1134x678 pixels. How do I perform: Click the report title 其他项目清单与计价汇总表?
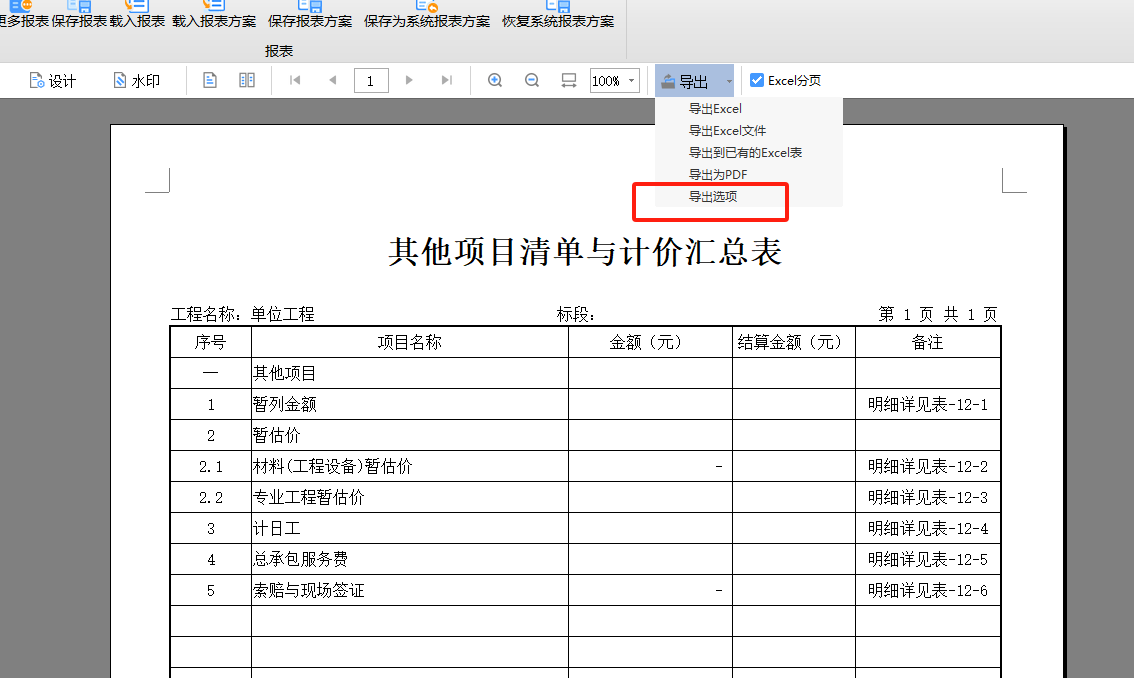tap(584, 252)
